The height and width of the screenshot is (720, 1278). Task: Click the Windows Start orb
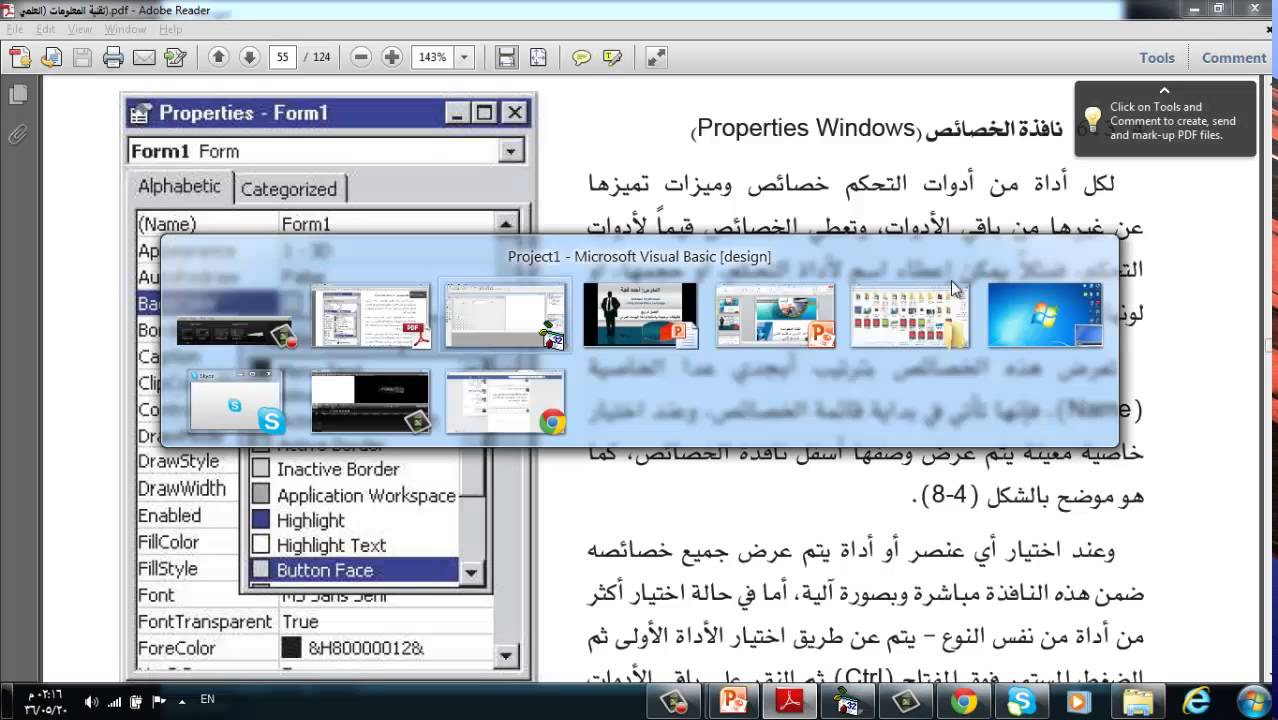tap(1253, 700)
